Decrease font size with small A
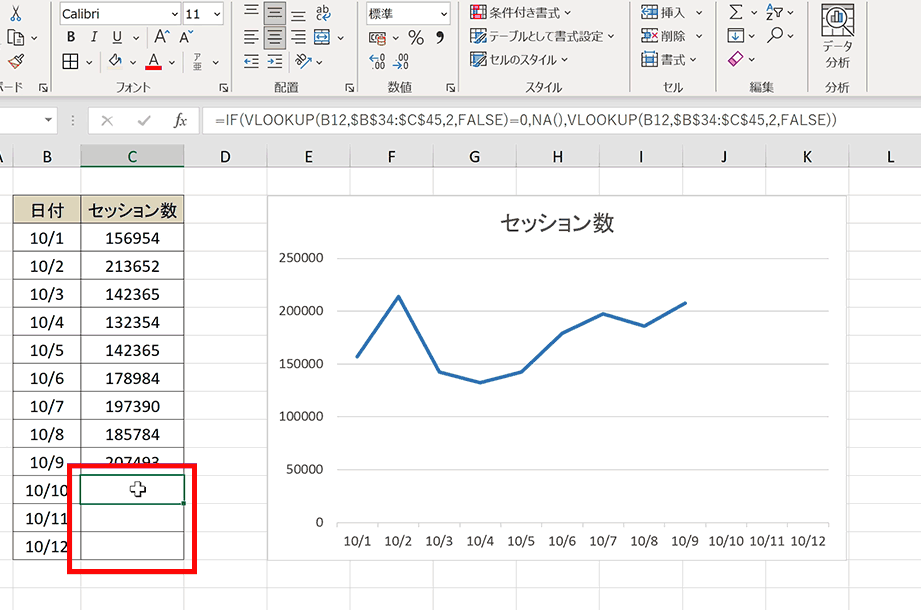This screenshot has height=610, width=921. [186, 37]
